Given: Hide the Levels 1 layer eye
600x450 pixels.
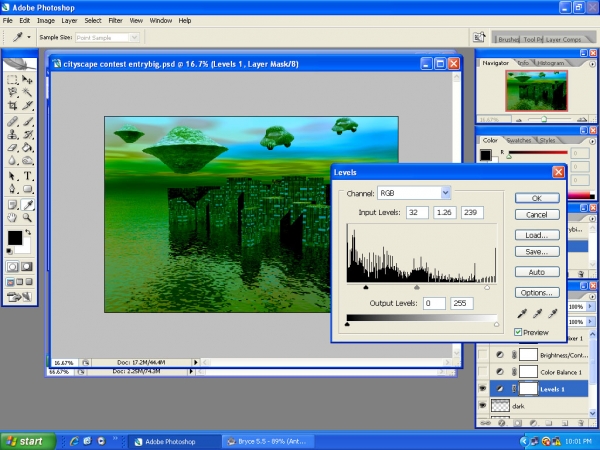Looking at the screenshot, I should click(x=483, y=389).
